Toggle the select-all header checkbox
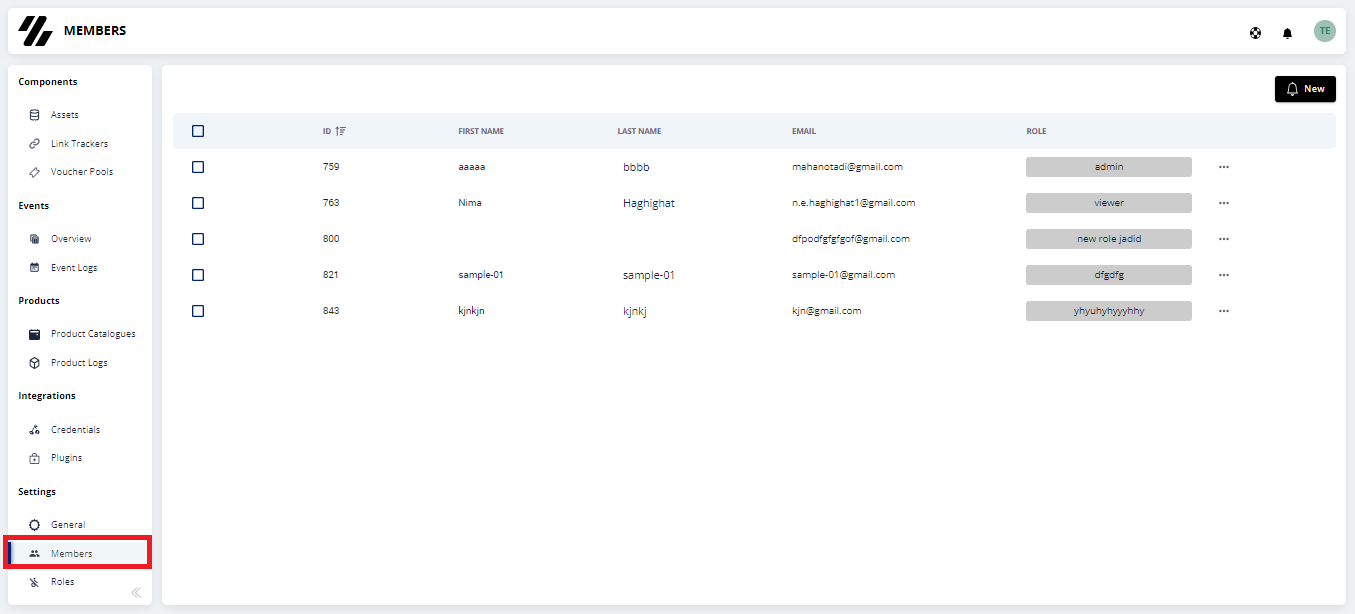Image resolution: width=1355 pixels, height=614 pixels. (198, 131)
